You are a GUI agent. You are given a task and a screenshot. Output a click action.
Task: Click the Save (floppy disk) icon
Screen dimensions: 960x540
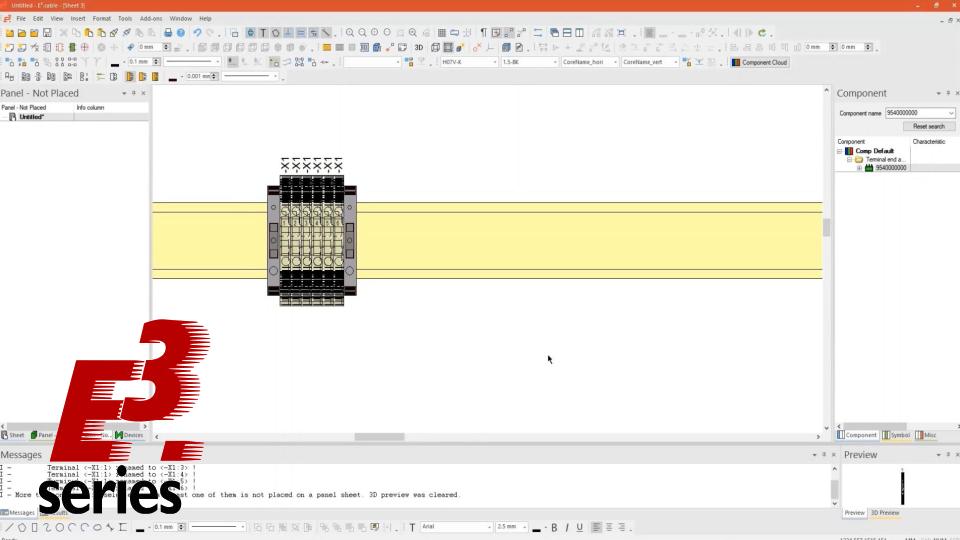coord(47,33)
